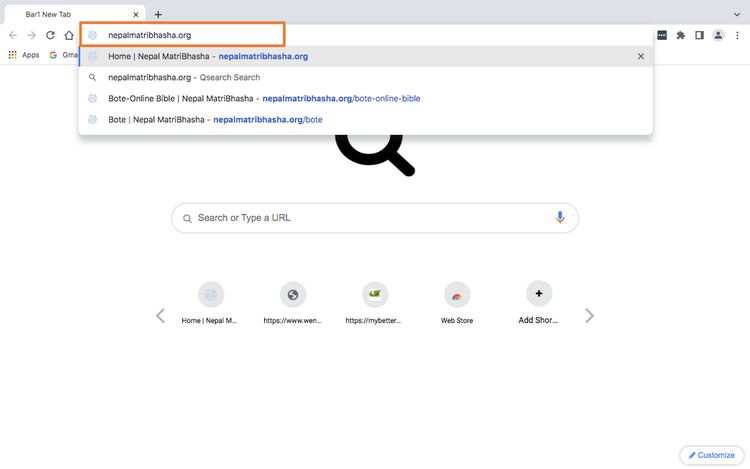The width and height of the screenshot is (750, 469).
Task: Choose the Qsearch Search suggestion
Action: (x=184, y=77)
